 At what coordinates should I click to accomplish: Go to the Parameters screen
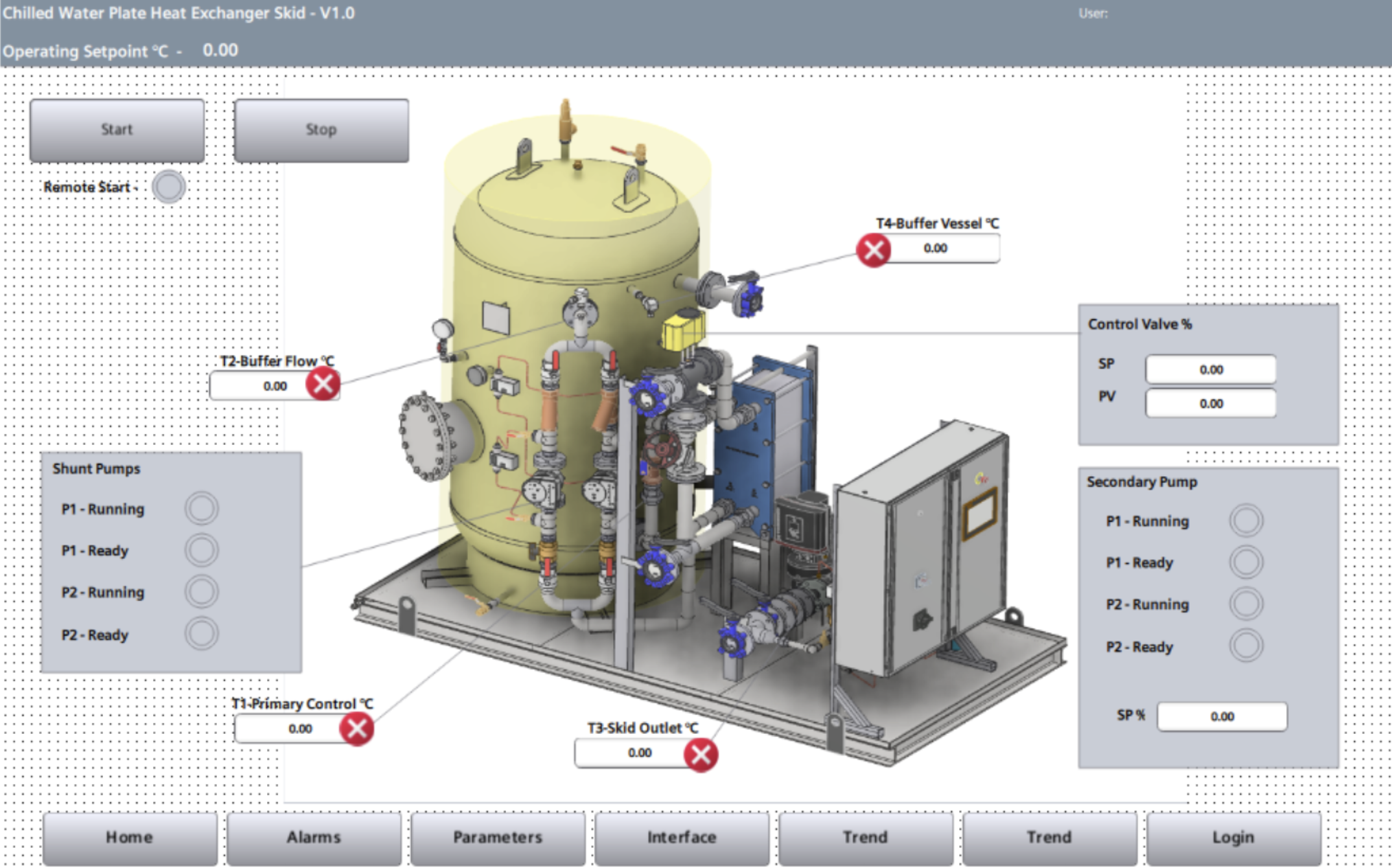click(498, 838)
